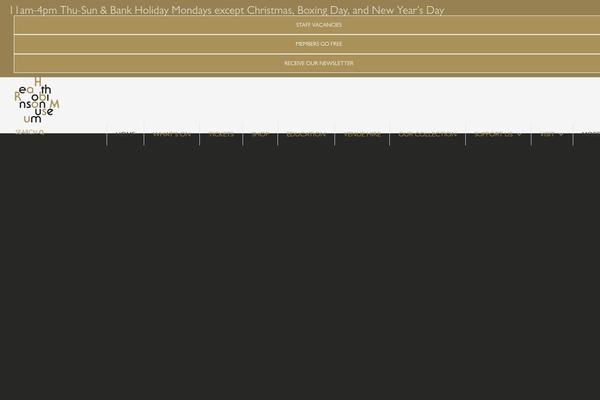Expand the Support Us dropdown menu
Viewport: 600px width, 400px height.
coord(498,134)
